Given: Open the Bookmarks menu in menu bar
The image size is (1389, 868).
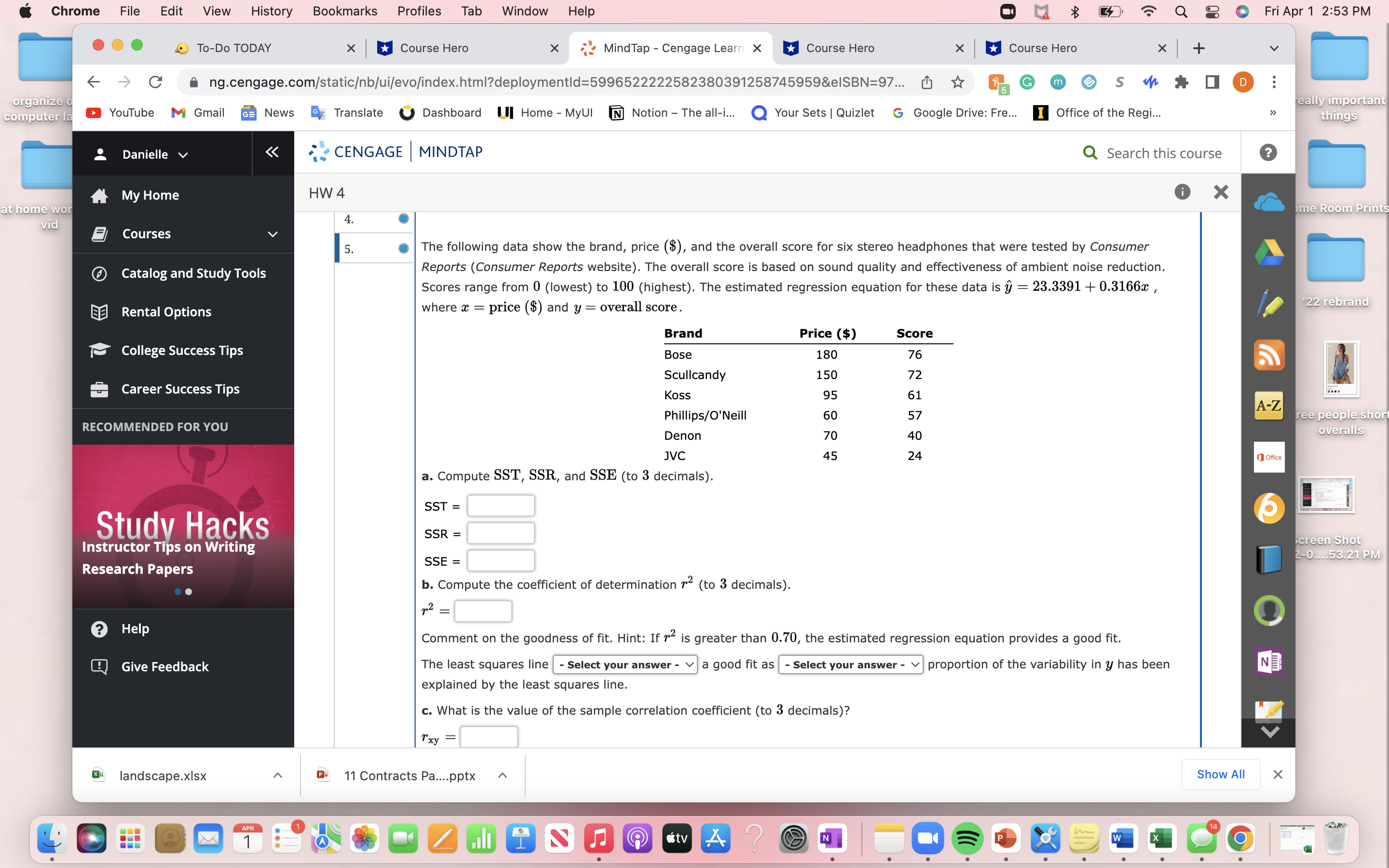Looking at the screenshot, I should tap(344, 11).
